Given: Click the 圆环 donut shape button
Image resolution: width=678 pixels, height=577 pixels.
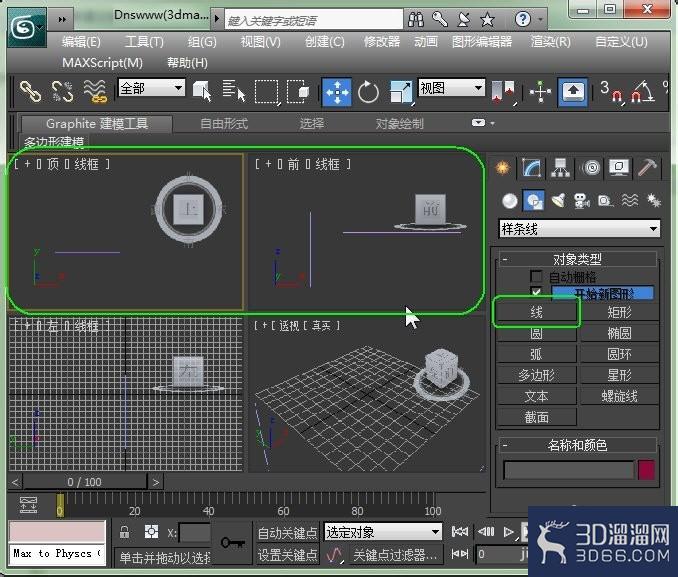Looking at the screenshot, I should tap(620, 354).
